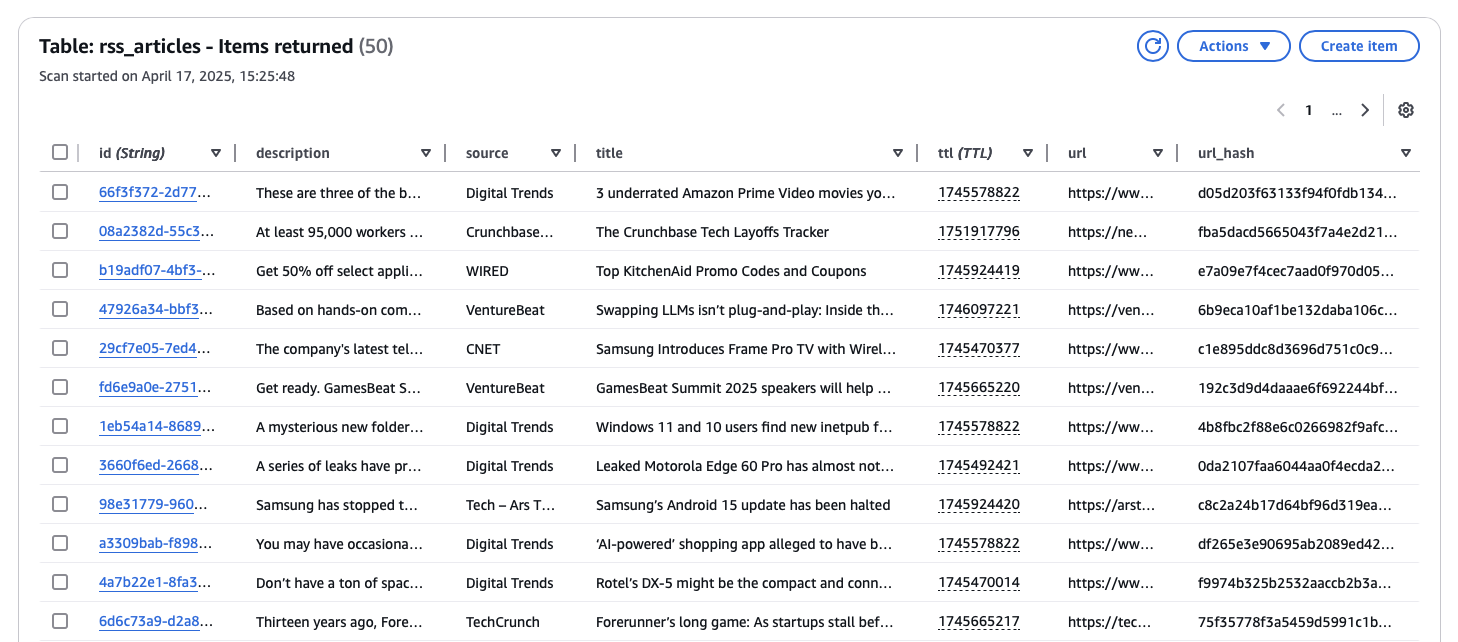Viewport: 1458px width, 642px height.
Task: Click TTL value 1745665217
Action: [x=979, y=622]
